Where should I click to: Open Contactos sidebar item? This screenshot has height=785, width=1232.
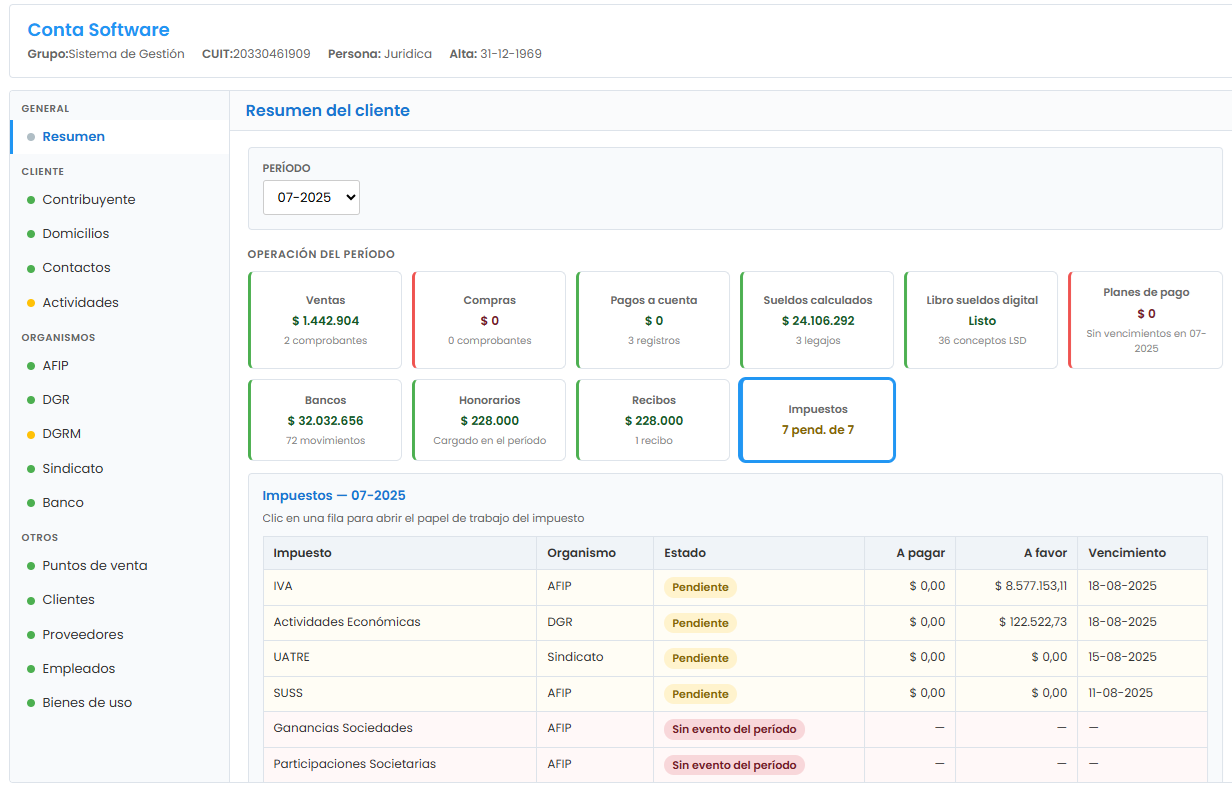[119, 268]
